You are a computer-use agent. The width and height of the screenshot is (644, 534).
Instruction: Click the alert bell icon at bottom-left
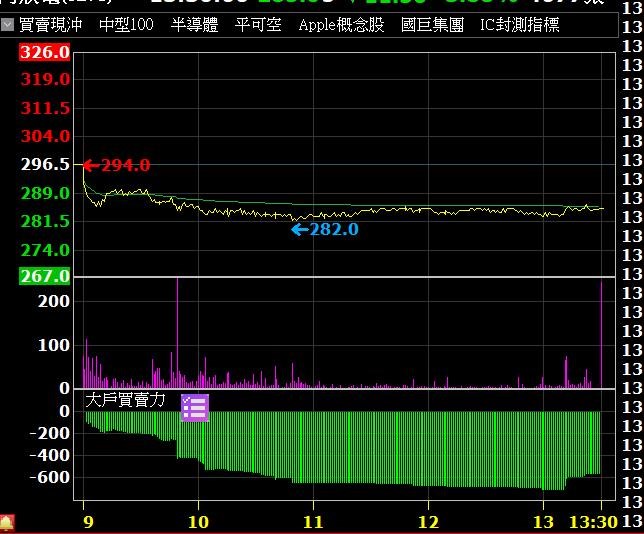coord(7,523)
